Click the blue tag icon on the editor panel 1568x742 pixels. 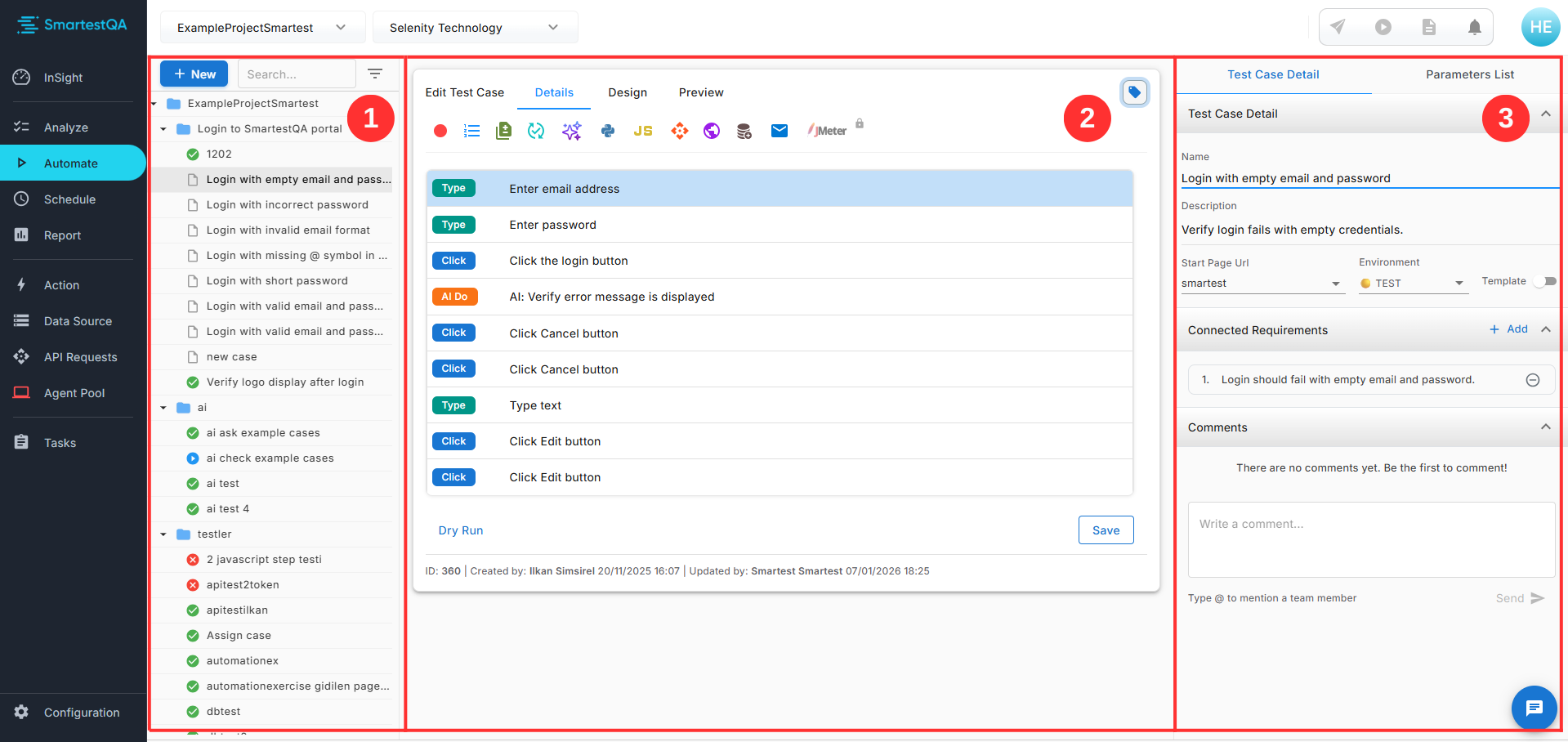click(1134, 92)
